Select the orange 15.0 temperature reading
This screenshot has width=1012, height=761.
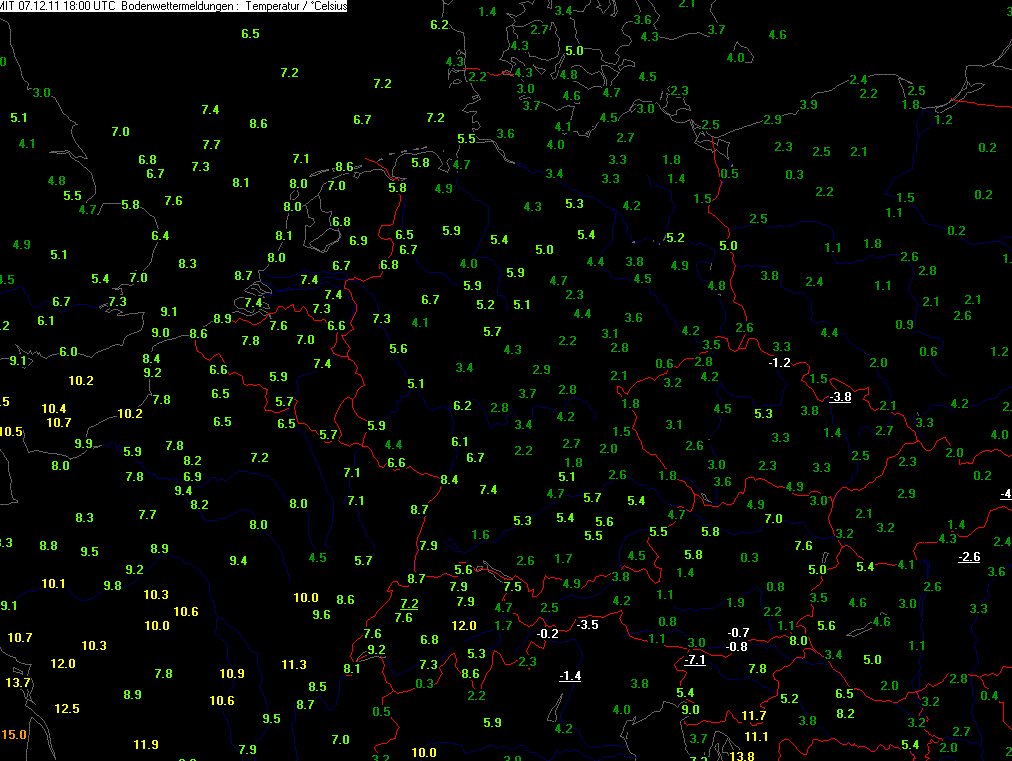coord(13,734)
